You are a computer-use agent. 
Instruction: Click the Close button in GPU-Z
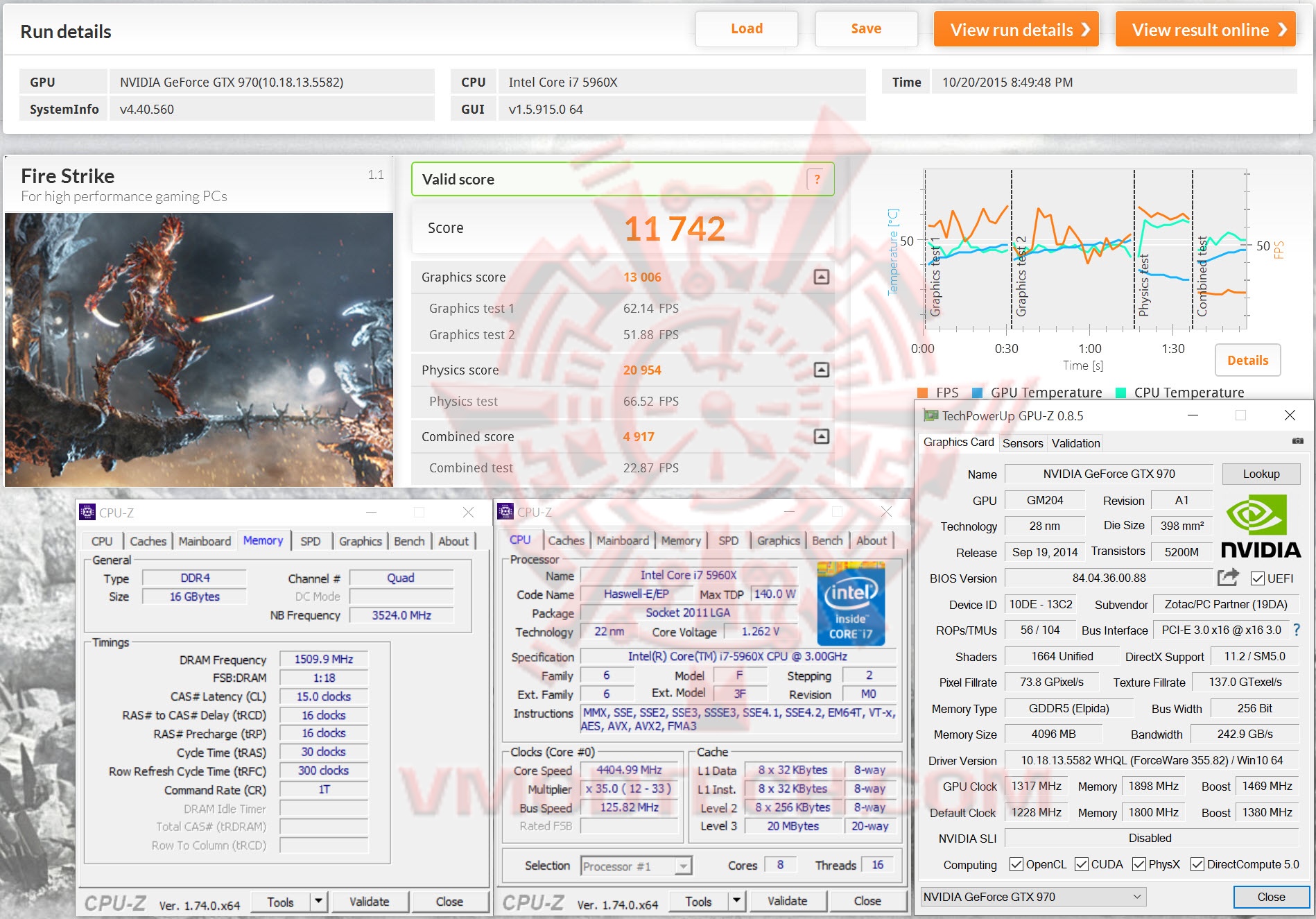tap(1271, 897)
